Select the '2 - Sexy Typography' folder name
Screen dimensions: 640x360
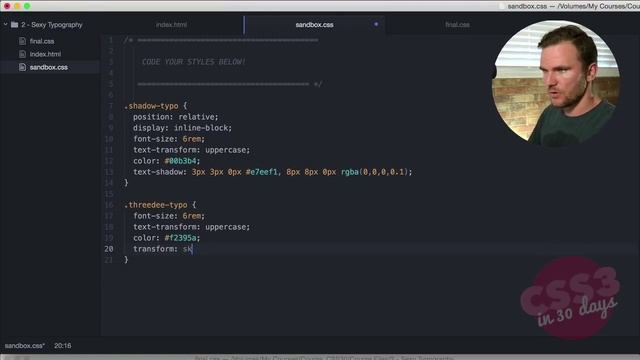pyautogui.click(x=52, y=25)
